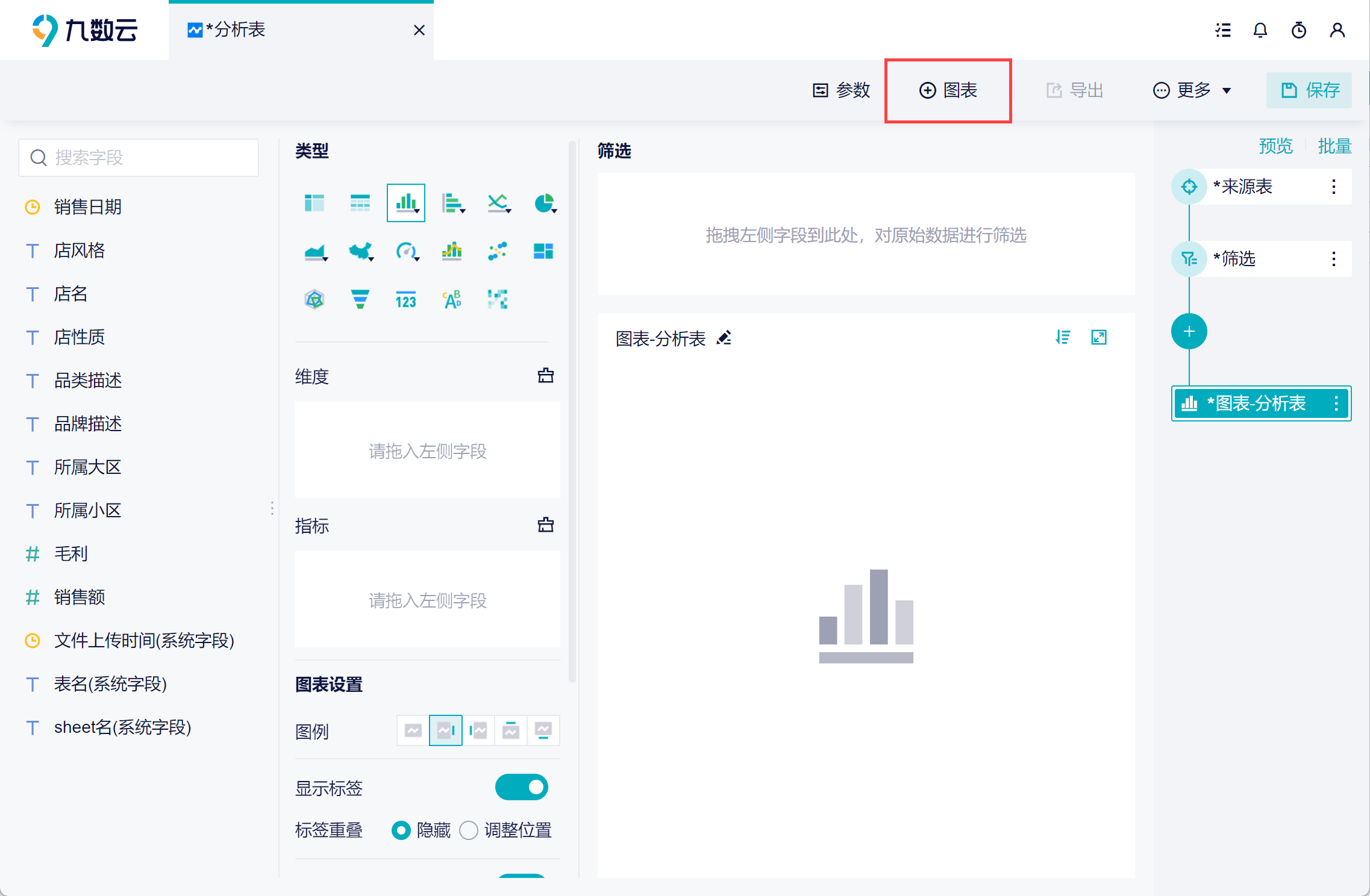
Task: Pick the word cloud chart icon
Action: click(452, 299)
